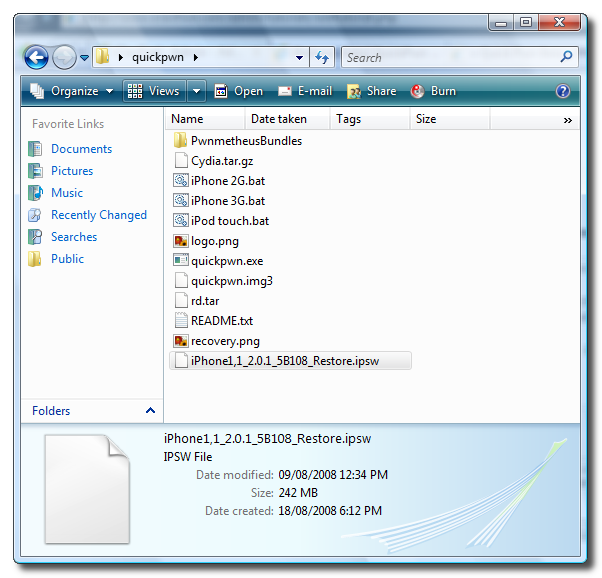Click the Public folder icon
The width and height of the screenshot is (602, 578).
(x=35, y=258)
